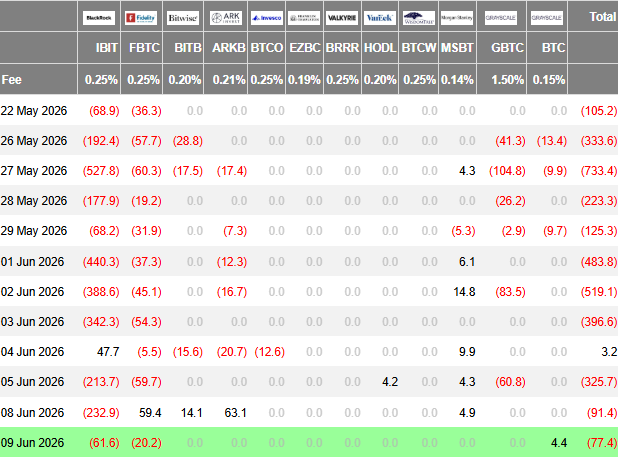The image size is (618, 457).
Task: Click the Fidelity logo above FBTC
Action: 141,18
